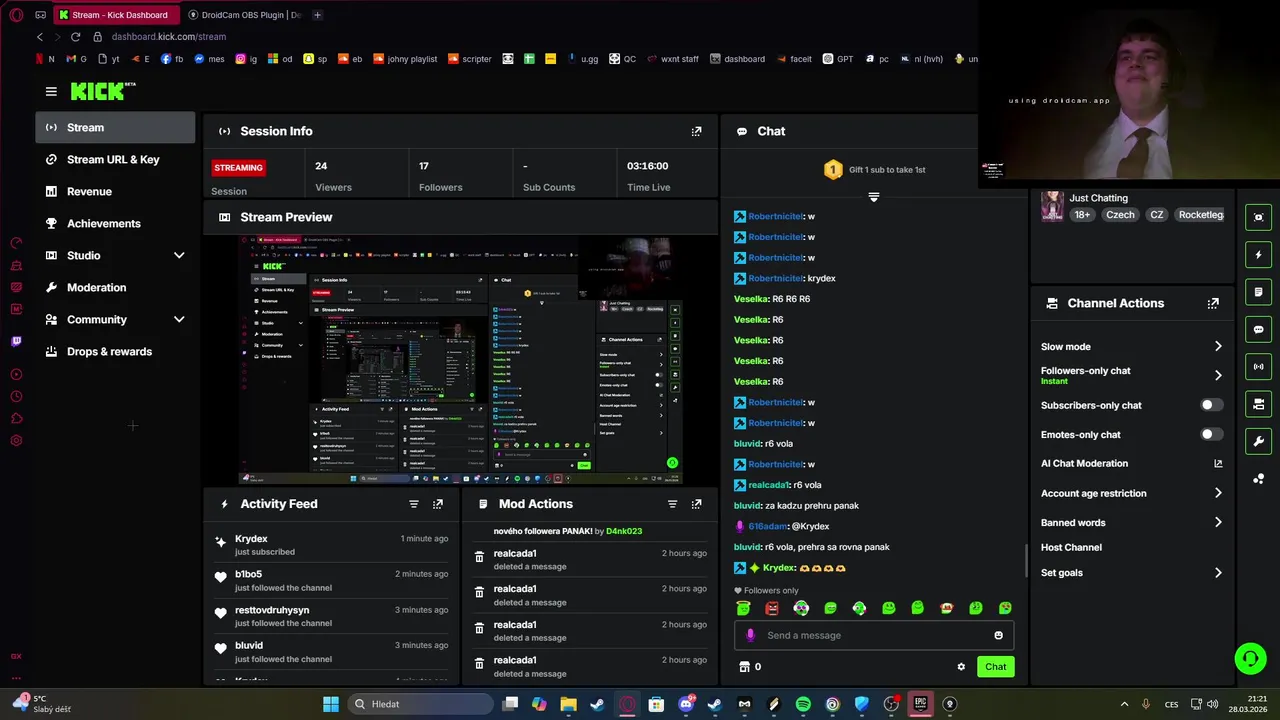Click AI Chat Moderation external link icon
Screen dimensions: 1280x720
pyautogui.click(x=1218, y=464)
